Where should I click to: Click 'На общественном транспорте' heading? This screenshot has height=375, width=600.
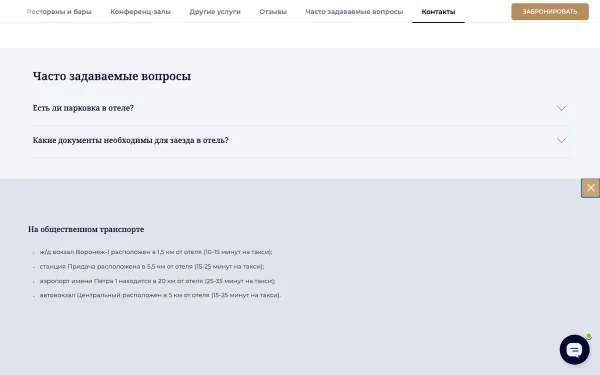pos(86,229)
